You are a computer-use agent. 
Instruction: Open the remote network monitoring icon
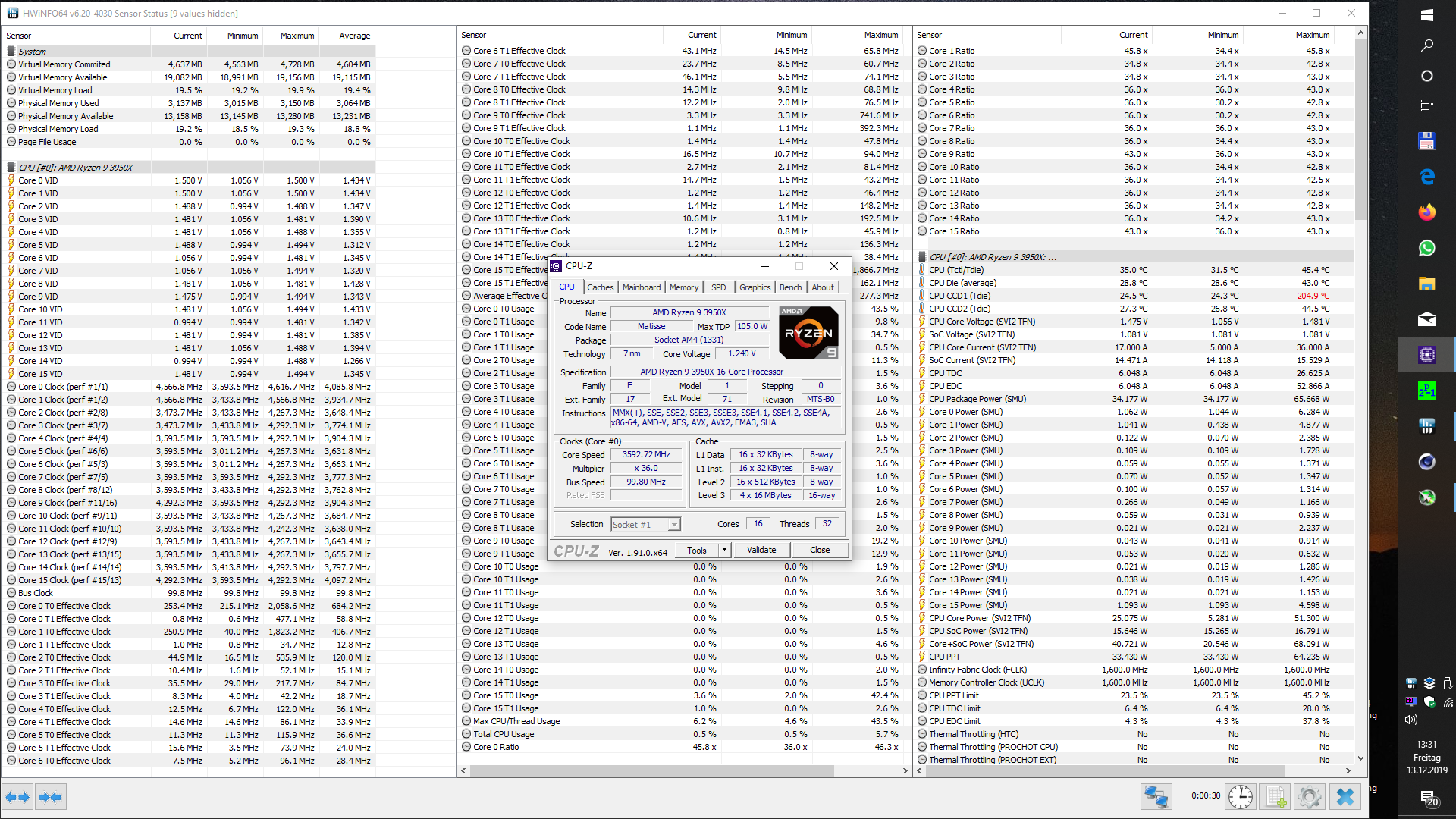click(1156, 797)
